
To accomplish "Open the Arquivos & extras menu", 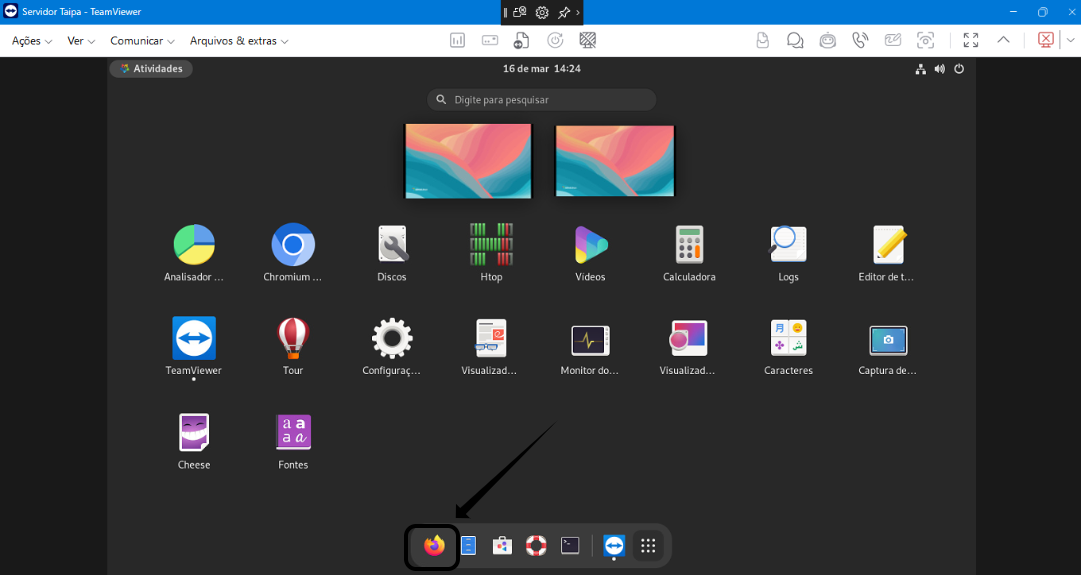I will click(239, 41).
